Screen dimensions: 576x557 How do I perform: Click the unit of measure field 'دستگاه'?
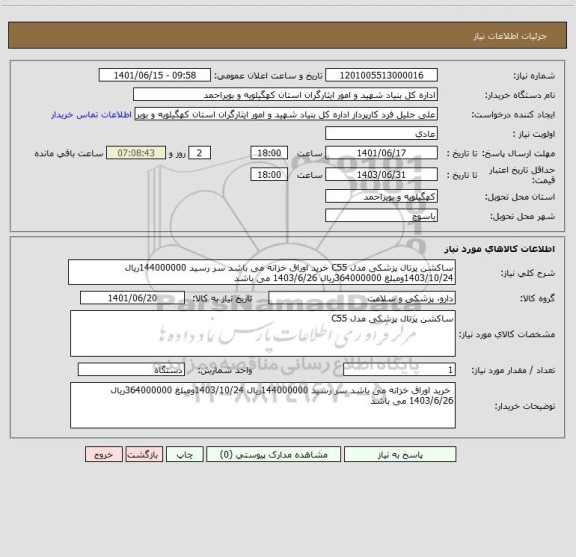pyautogui.click(x=131, y=370)
